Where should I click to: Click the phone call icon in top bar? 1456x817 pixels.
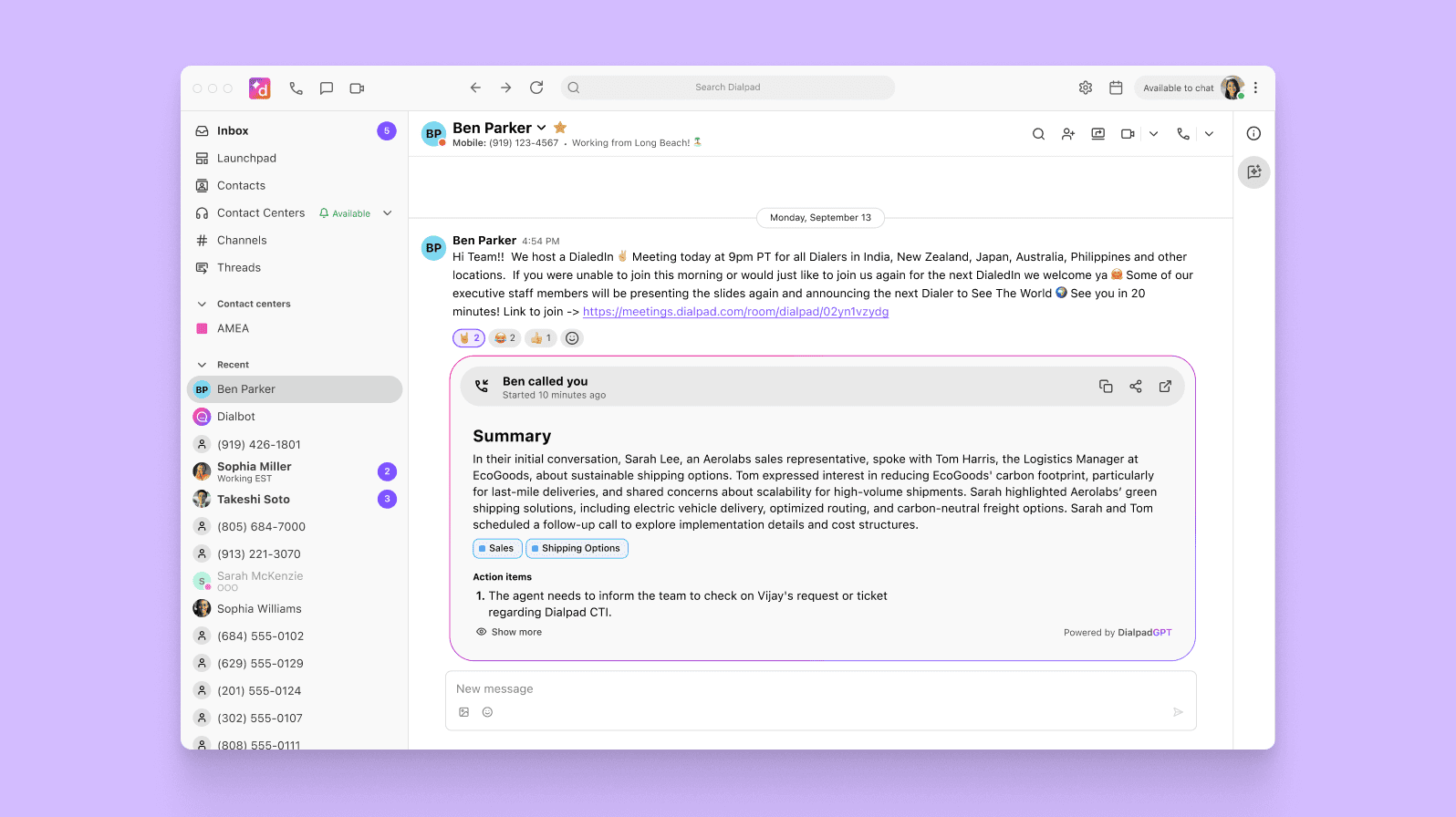pyautogui.click(x=296, y=88)
